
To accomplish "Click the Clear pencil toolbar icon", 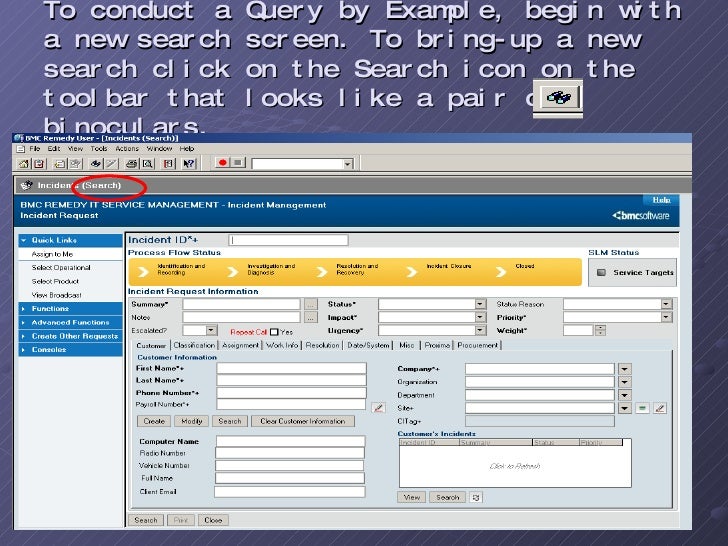I will [x=111, y=163].
